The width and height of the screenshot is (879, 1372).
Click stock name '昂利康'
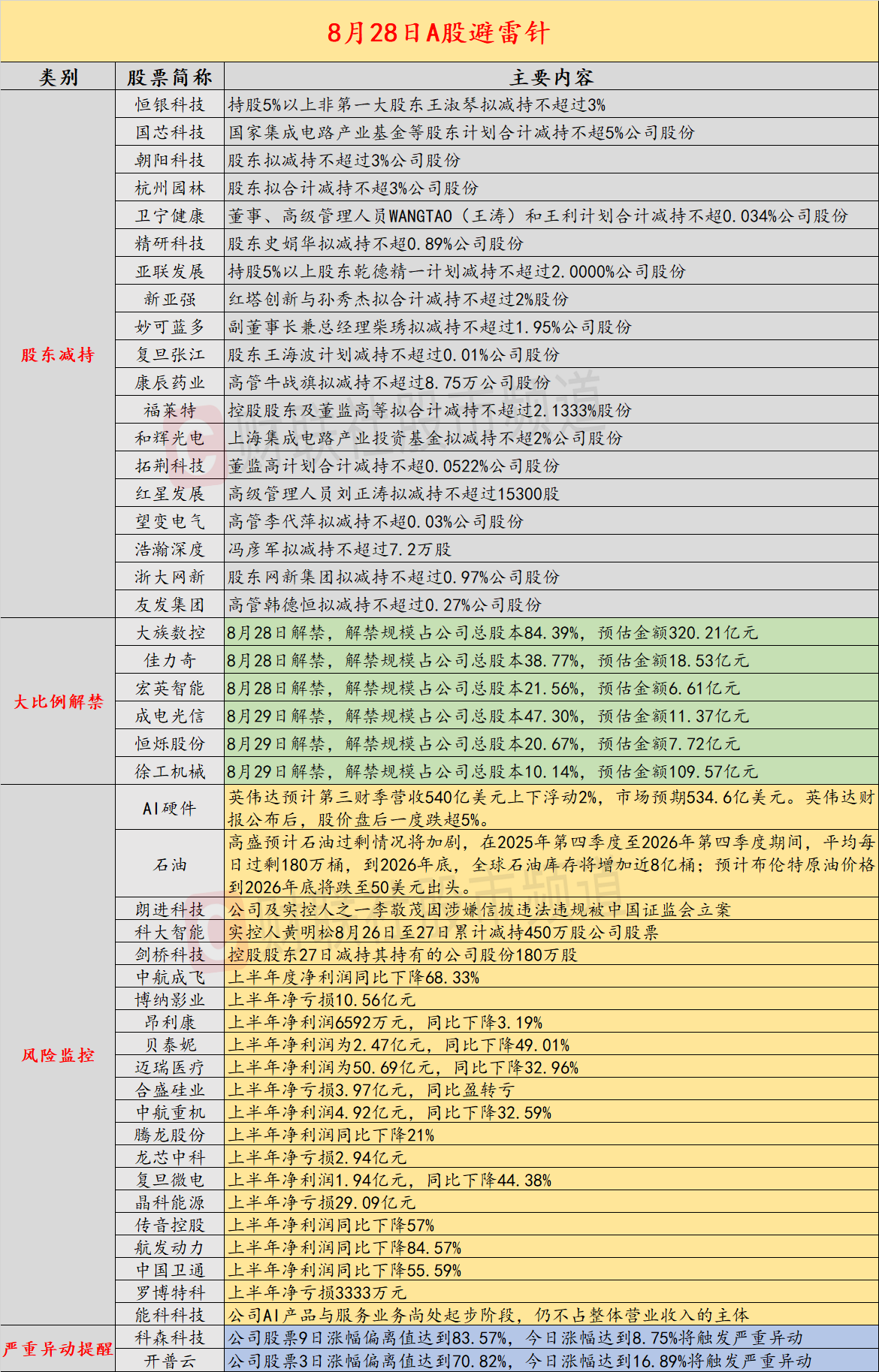click(x=170, y=1022)
